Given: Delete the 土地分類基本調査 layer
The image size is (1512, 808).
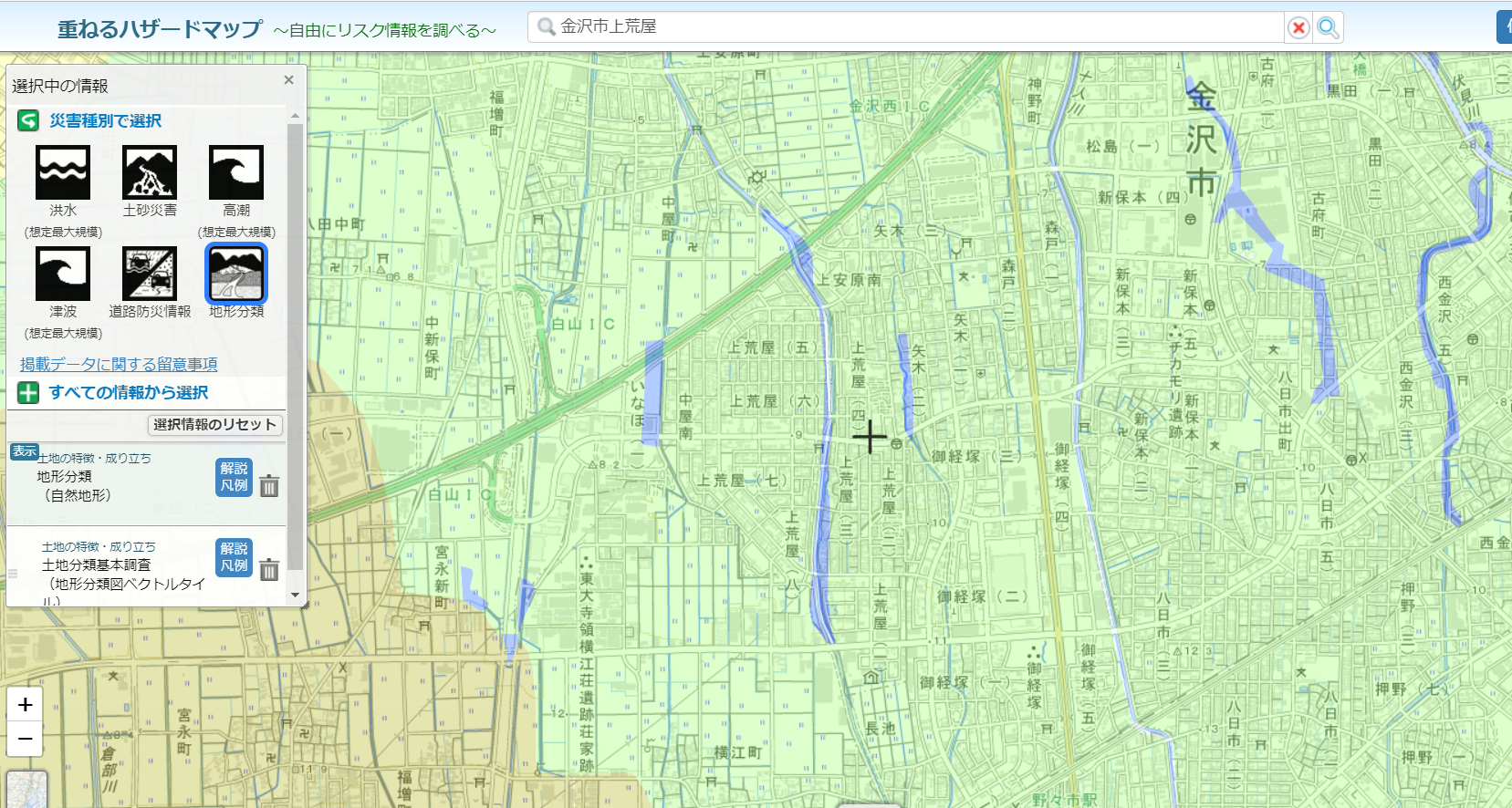Looking at the screenshot, I should pyautogui.click(x=269, y=569).
